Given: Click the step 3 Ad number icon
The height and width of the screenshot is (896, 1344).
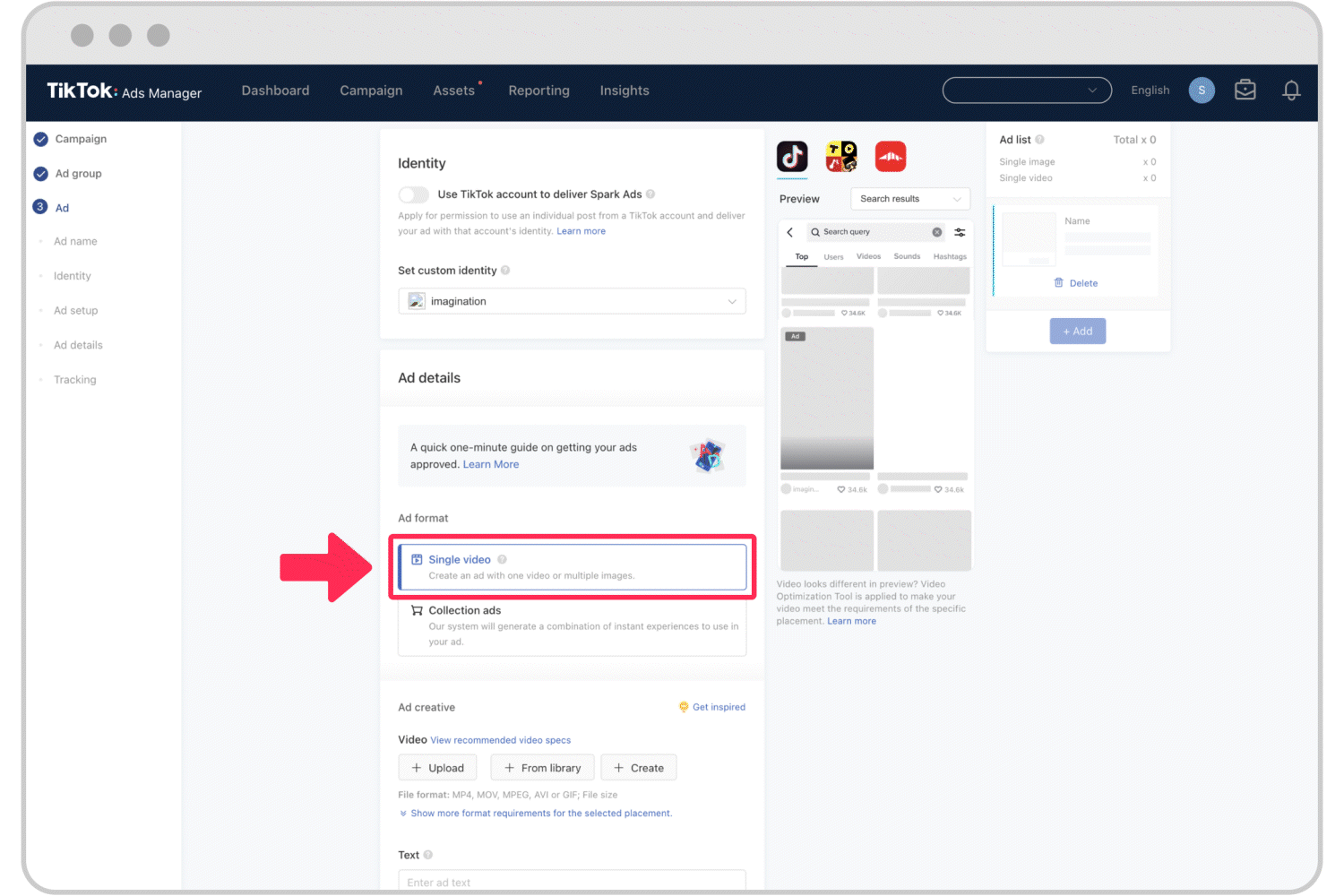Looking at the screenshot, I should pyautogui.click(x=40, y=207).
